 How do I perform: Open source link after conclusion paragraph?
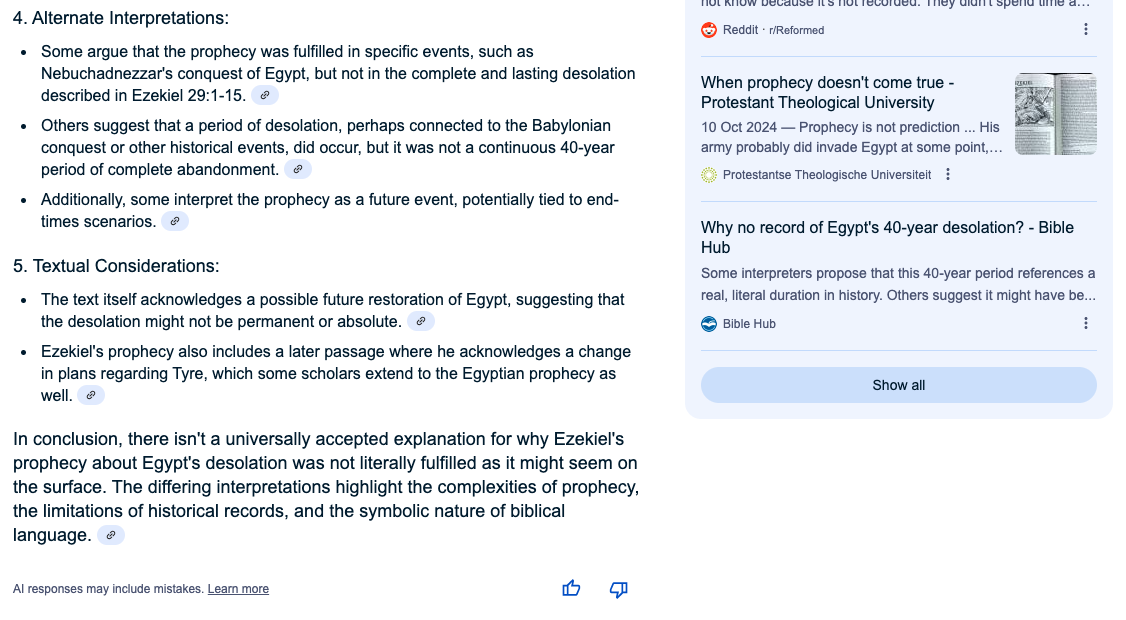[111, 535]
